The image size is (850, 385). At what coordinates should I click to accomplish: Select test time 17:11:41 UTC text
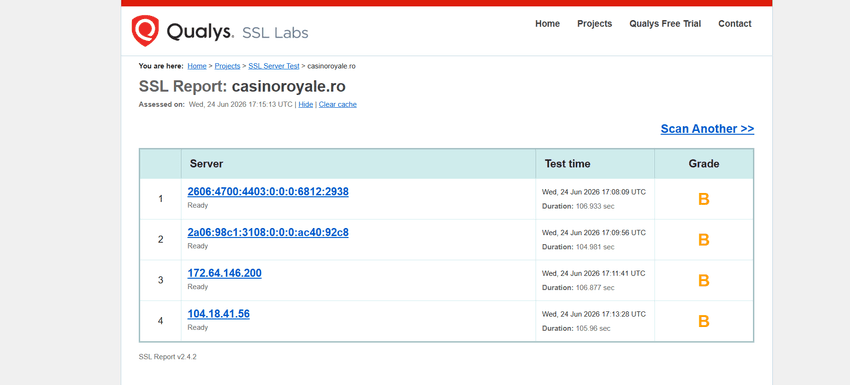594,273
